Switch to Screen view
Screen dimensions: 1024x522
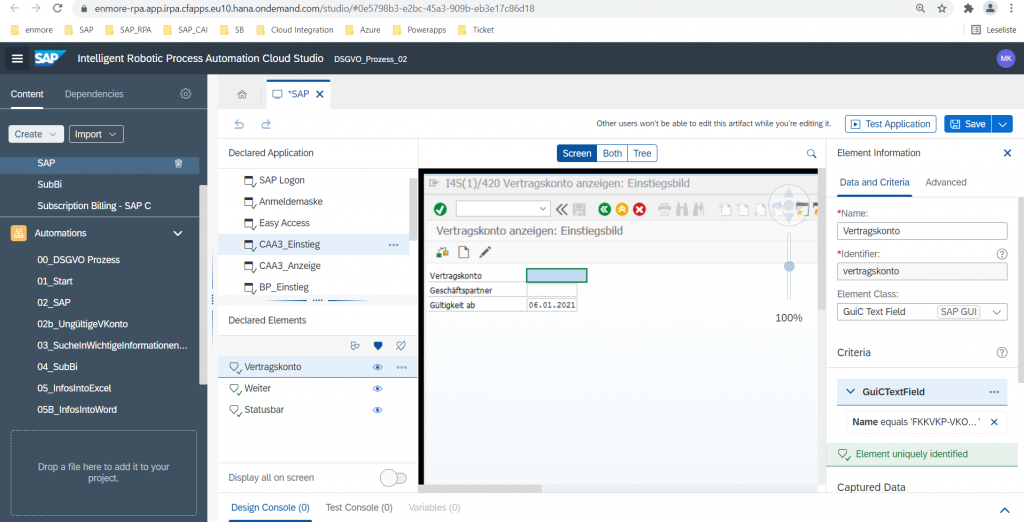point(577,154)
